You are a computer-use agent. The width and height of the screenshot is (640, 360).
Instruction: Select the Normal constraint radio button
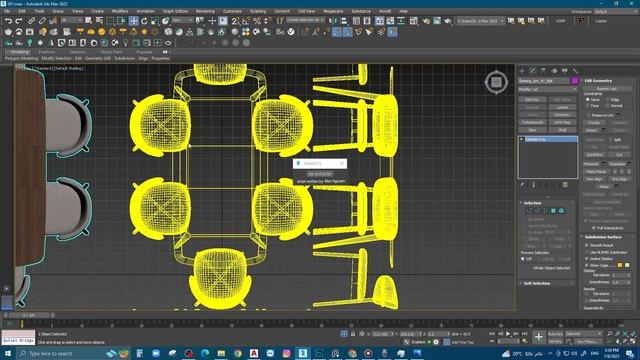pyautogui.click(x=608, y=106)
